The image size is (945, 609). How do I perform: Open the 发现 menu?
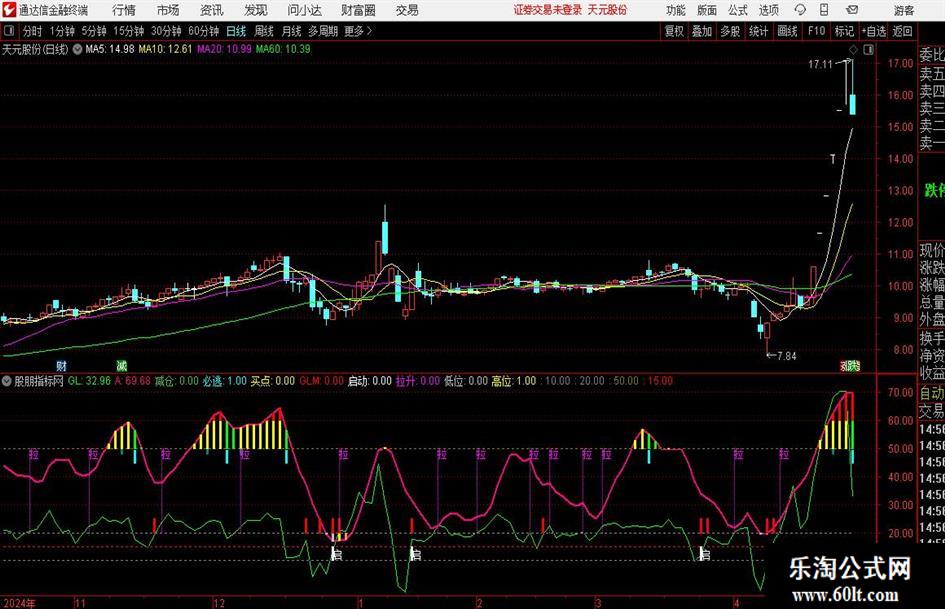coord(256,10)
